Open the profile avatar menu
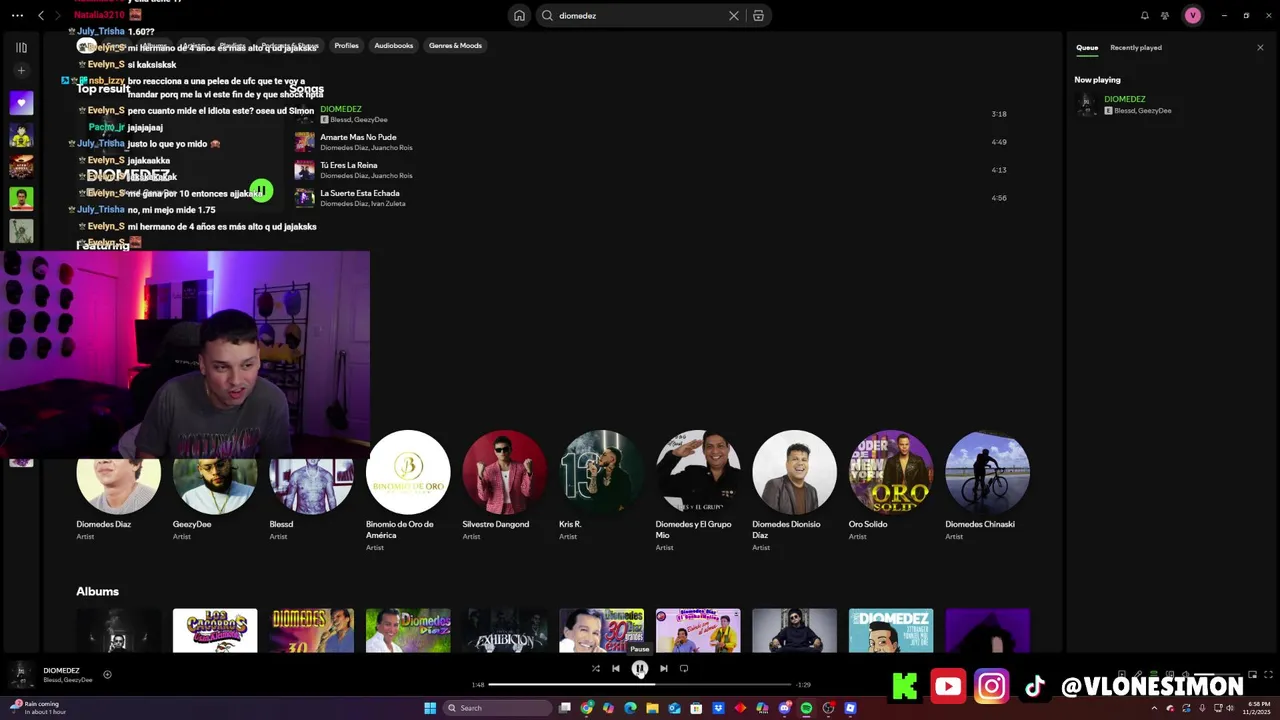1280x720 pixels. [1192, 15]
